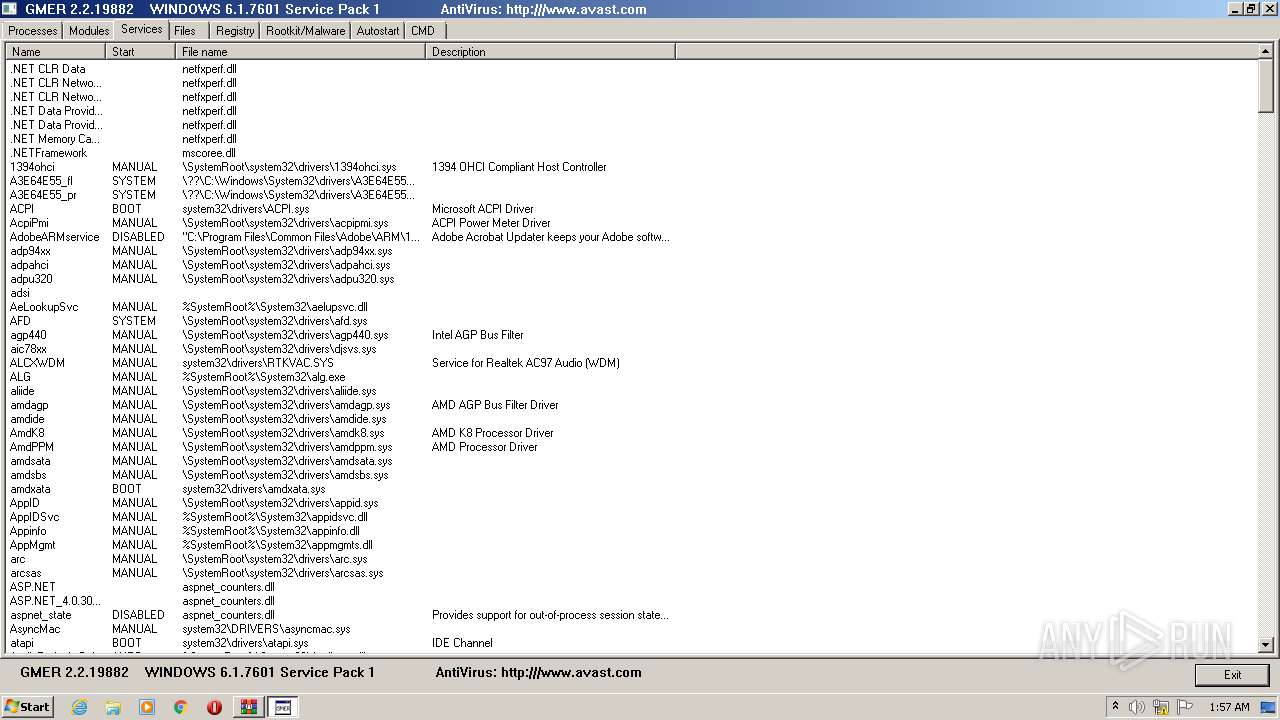Click the Exit button

tap(1232, 675)
